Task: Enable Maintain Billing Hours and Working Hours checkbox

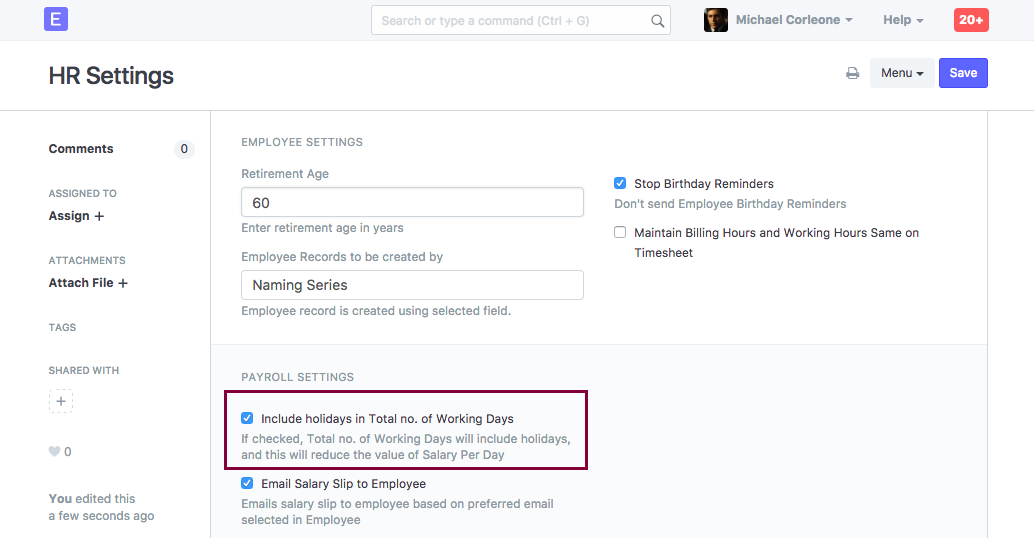Action: [620, 233]
